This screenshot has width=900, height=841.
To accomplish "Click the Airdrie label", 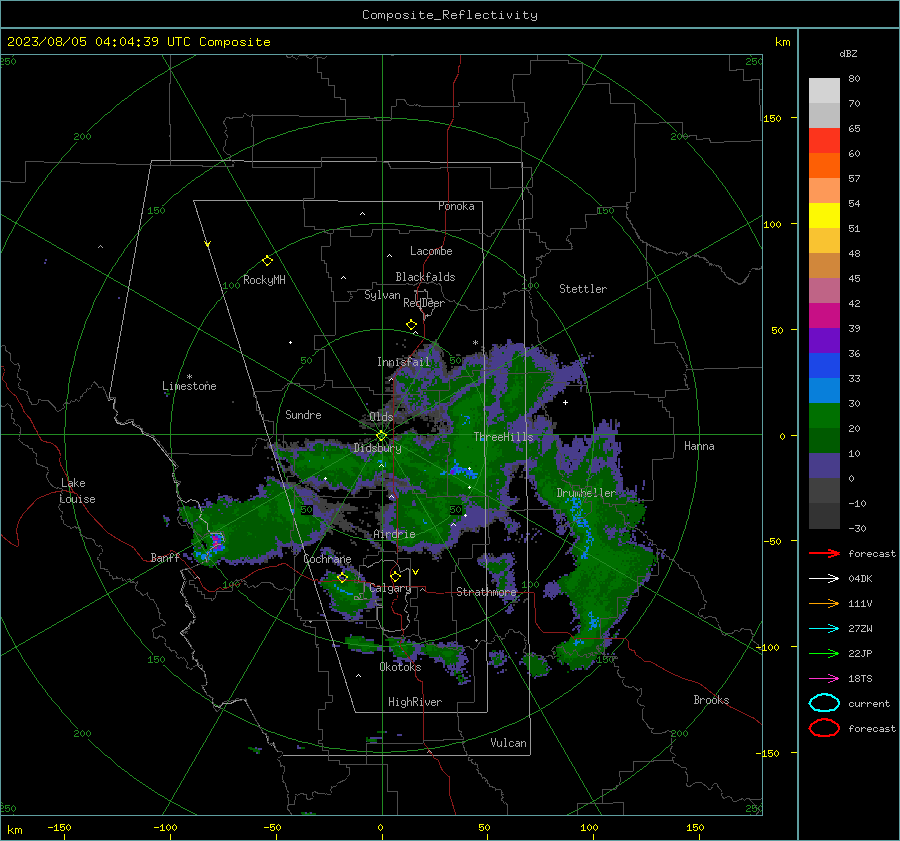I will point(394,534).
